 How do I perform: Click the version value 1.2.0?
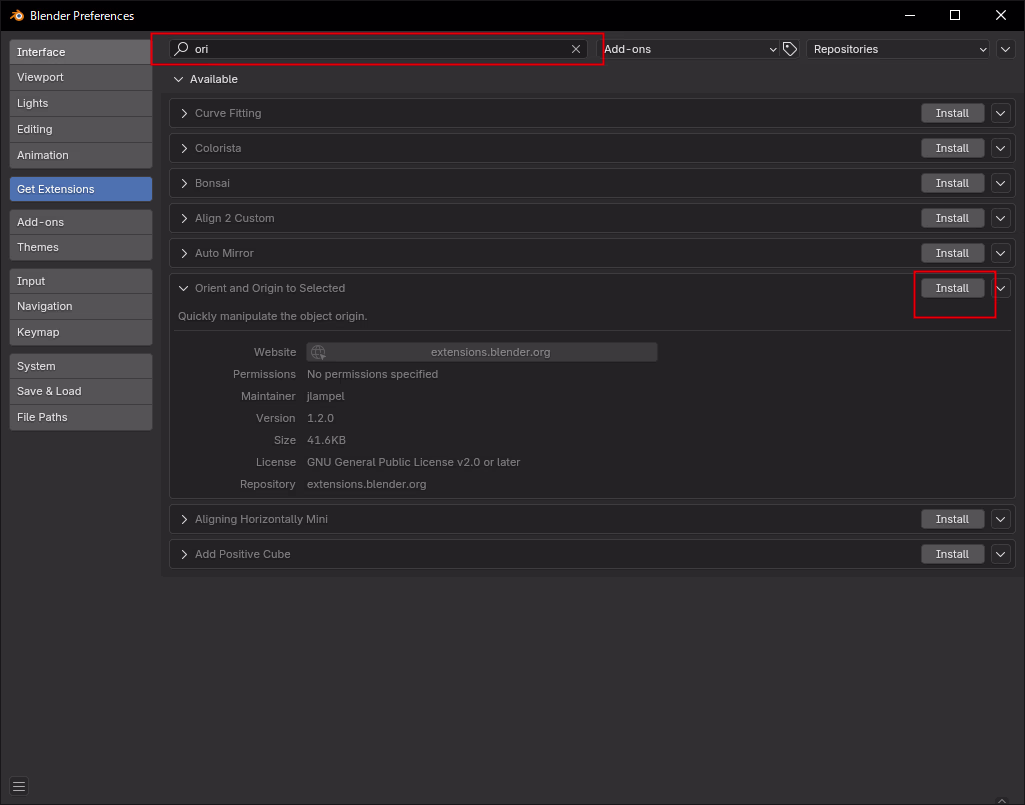320,418
